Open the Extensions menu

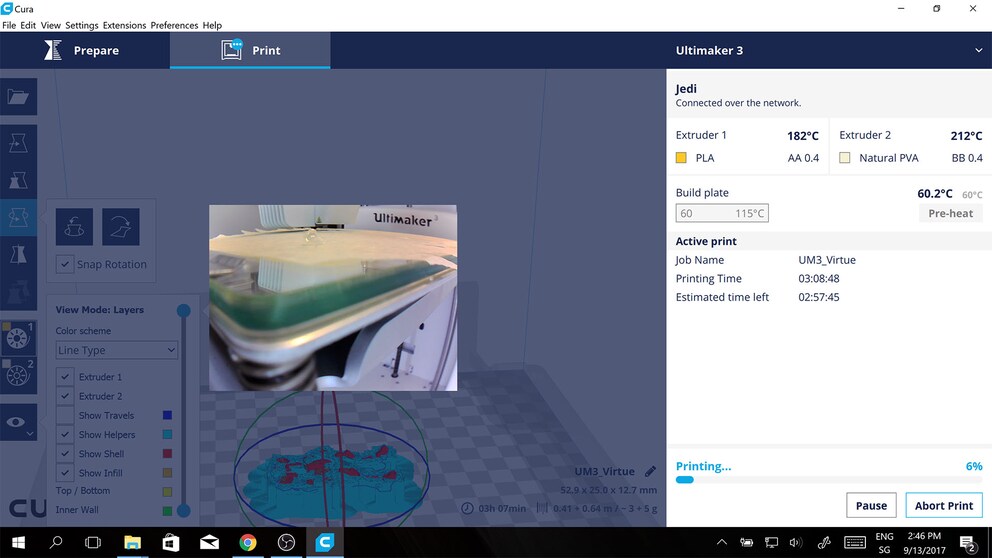124,25
